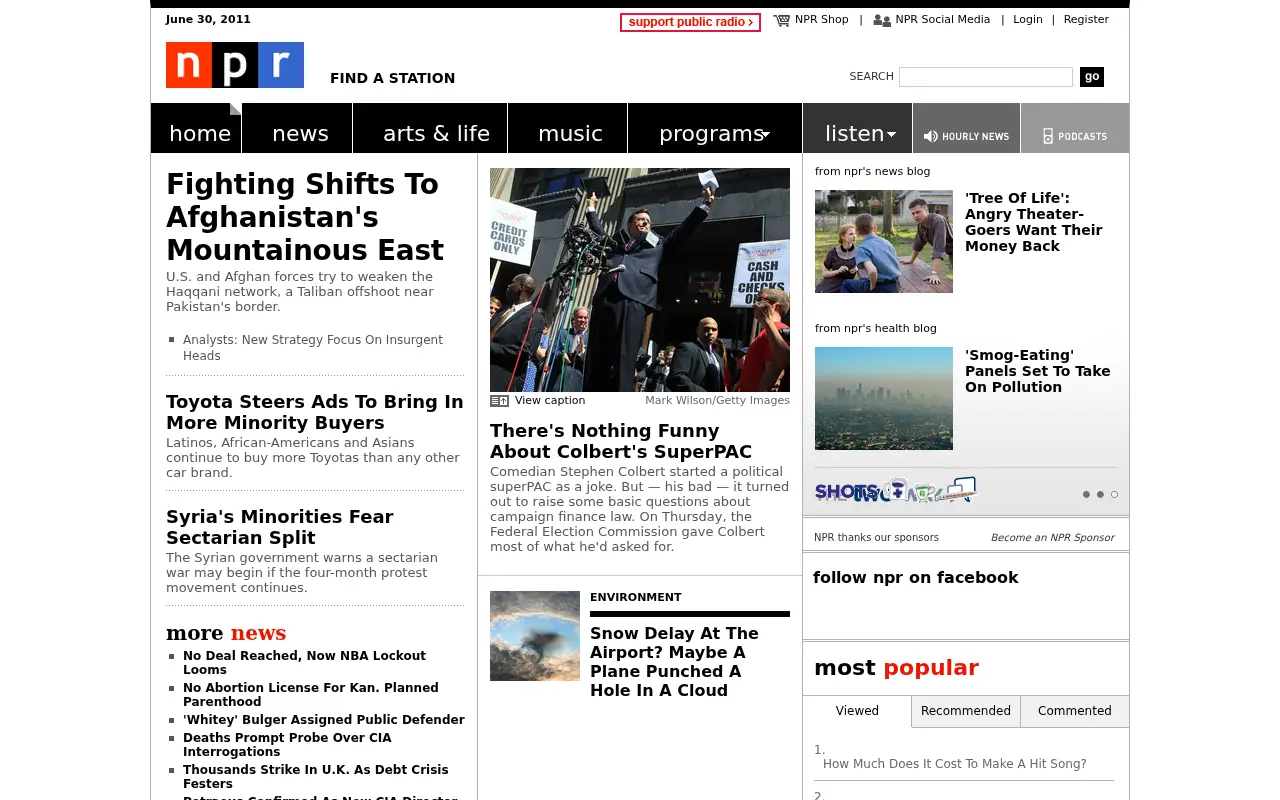
Task: Focus the search input field
Action: (x=986, y=77)
